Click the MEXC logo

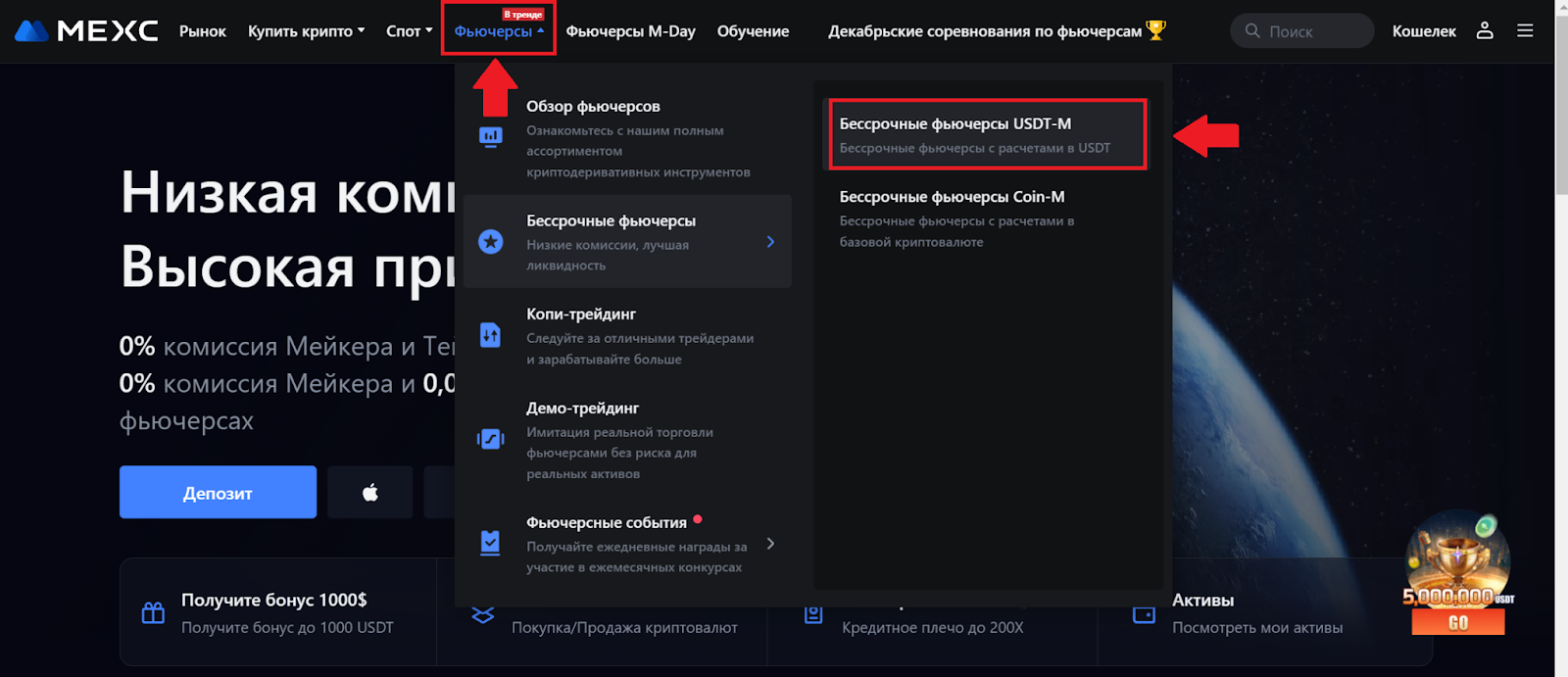[x=86, y=30]
